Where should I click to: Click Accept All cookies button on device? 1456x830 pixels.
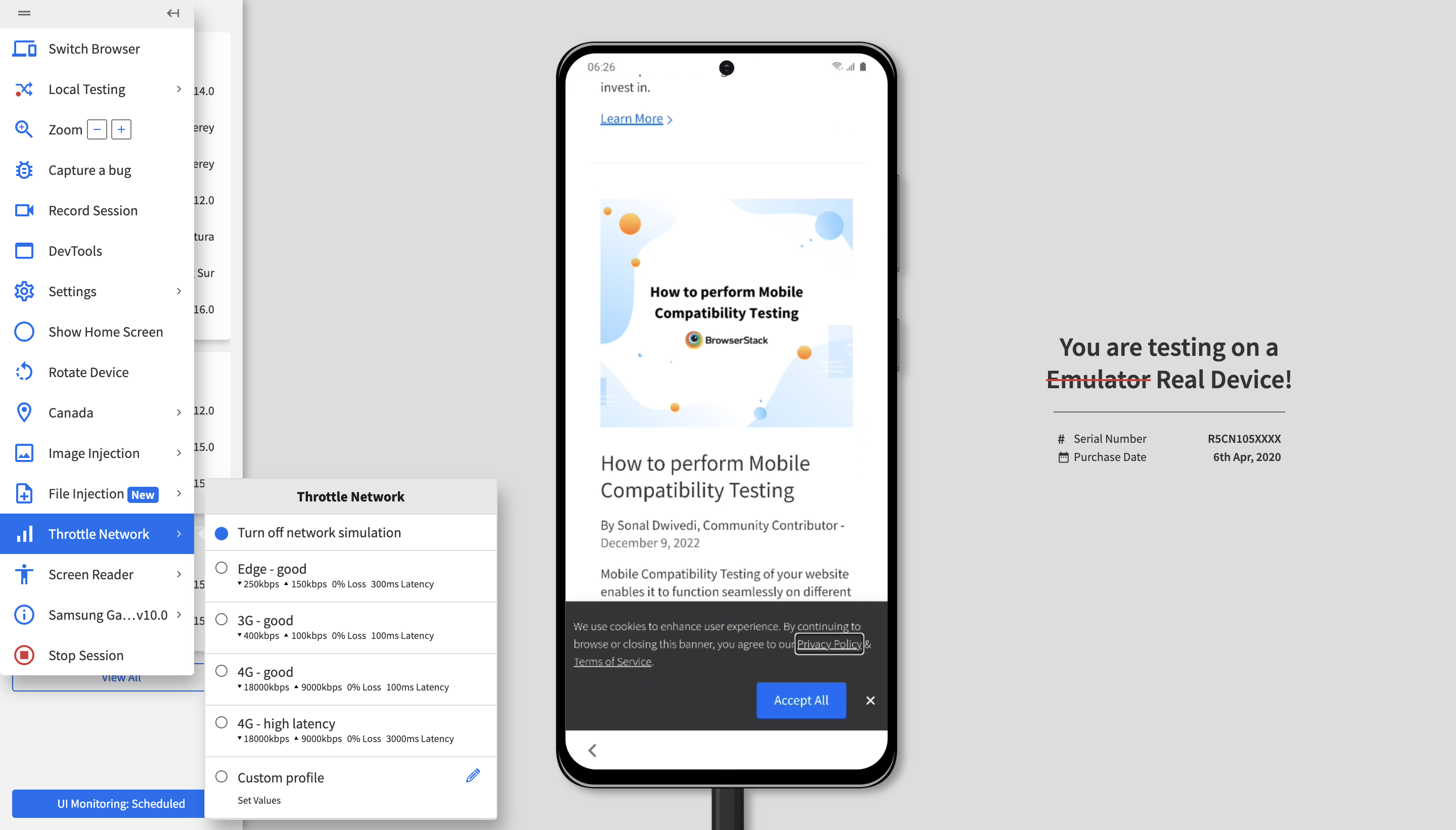coord(800,700)
